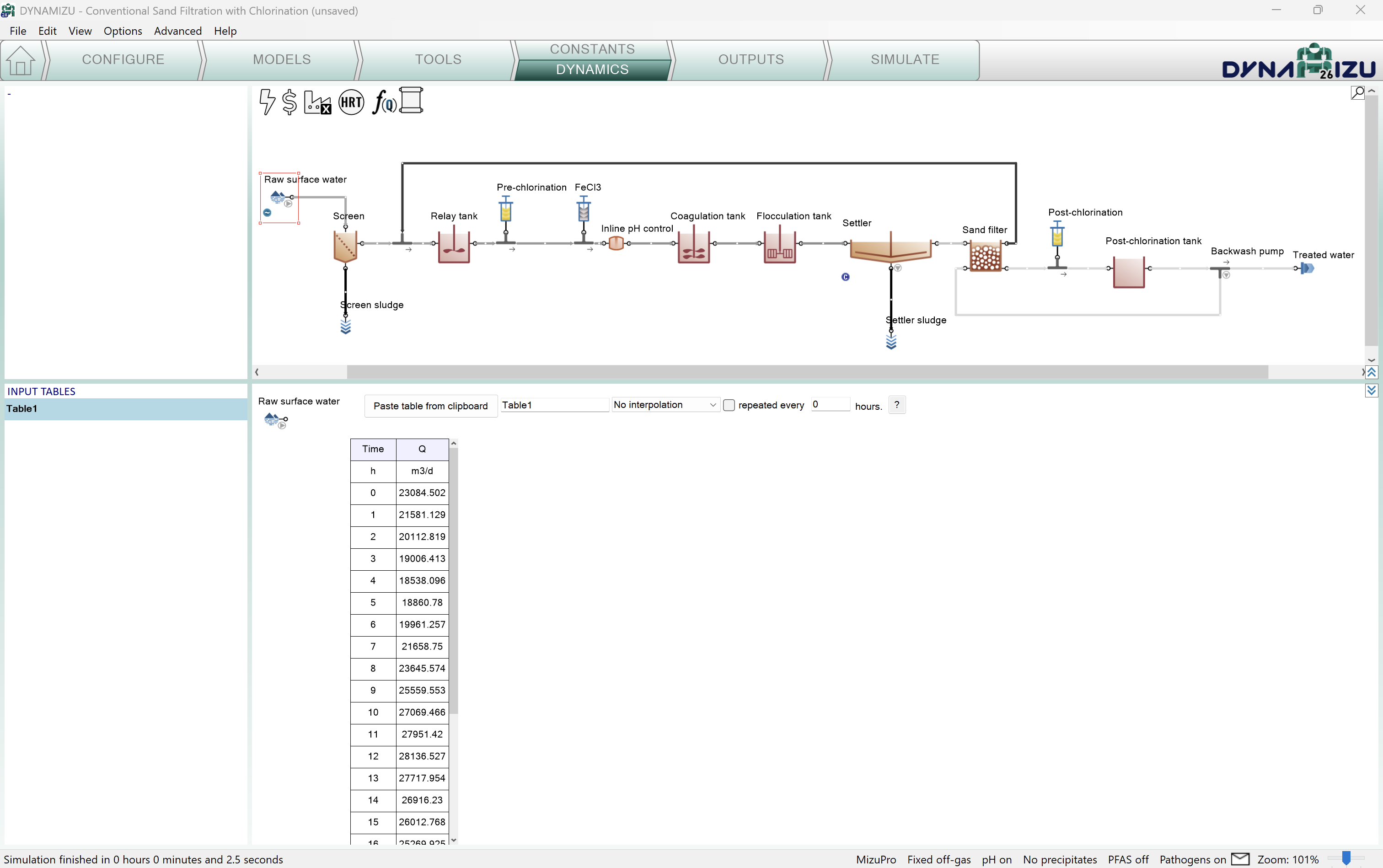
Task: Collapse the lower panel with double-down chevron
Action: tap(1372, 391)
